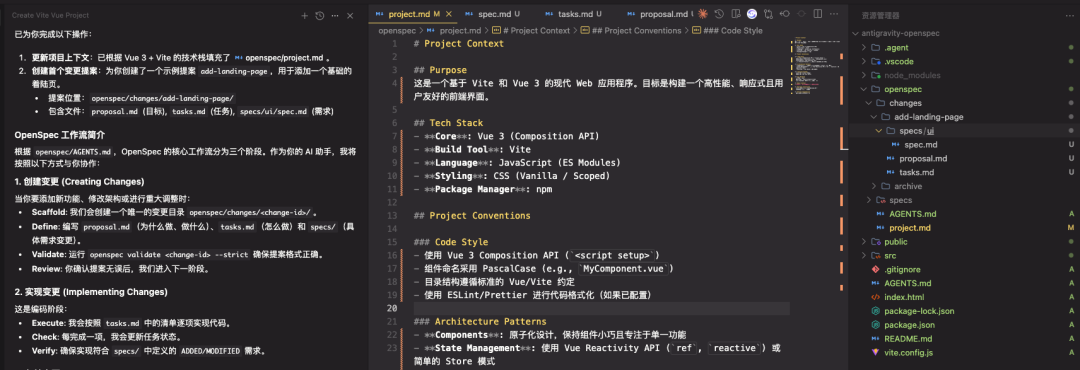The width and height of the screenshot is (1080, 370).
Task: Click the orange starburst Claude icon
Action: pos(703,14)
